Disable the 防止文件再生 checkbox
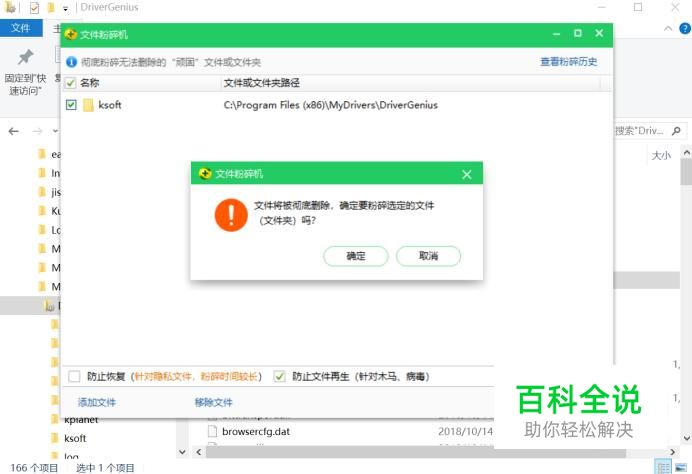The width and height of the screenshot is (692, 474). [279, 376]
